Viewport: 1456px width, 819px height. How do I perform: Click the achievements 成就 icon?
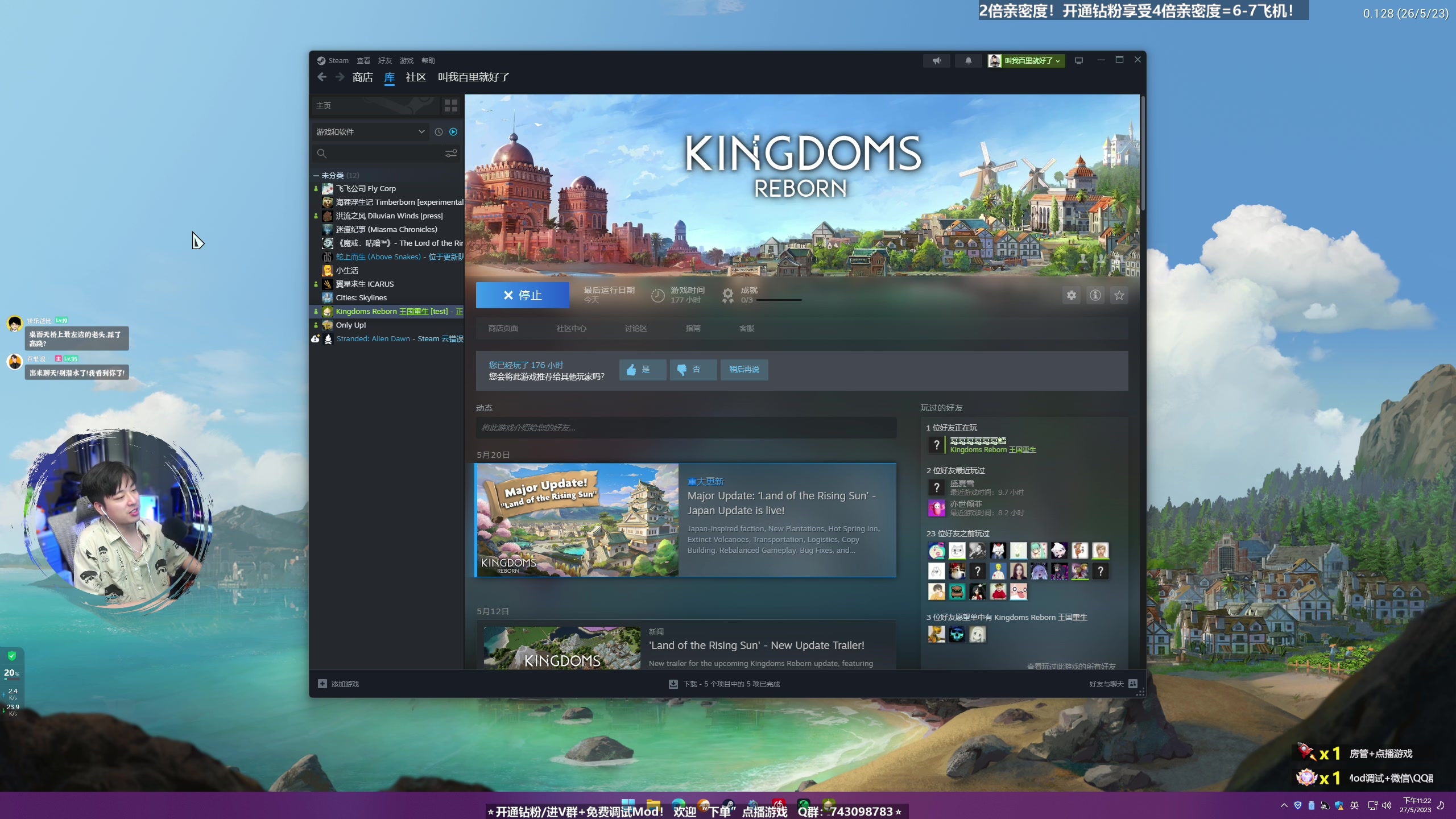pyautogui.click(x=728, y=295)
